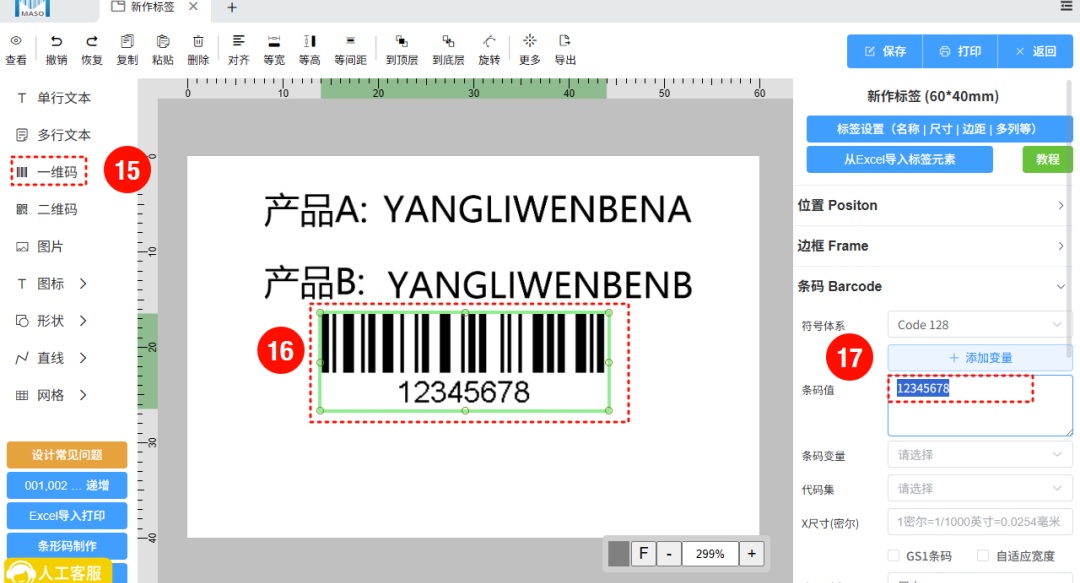Zoom out with the minus button

[x=669, y=553]
